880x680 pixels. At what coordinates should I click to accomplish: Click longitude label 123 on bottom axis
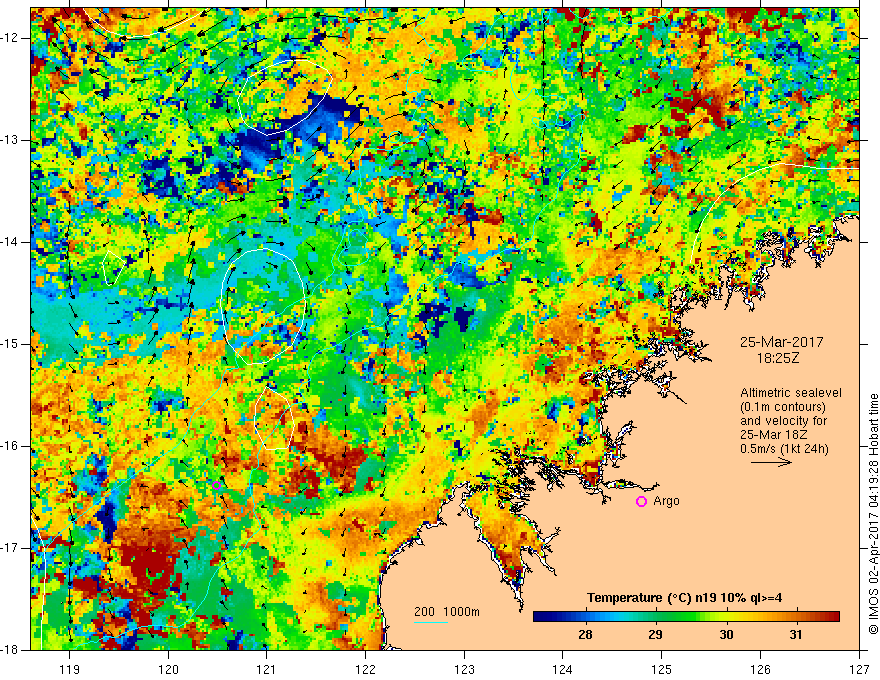point(464,669)
